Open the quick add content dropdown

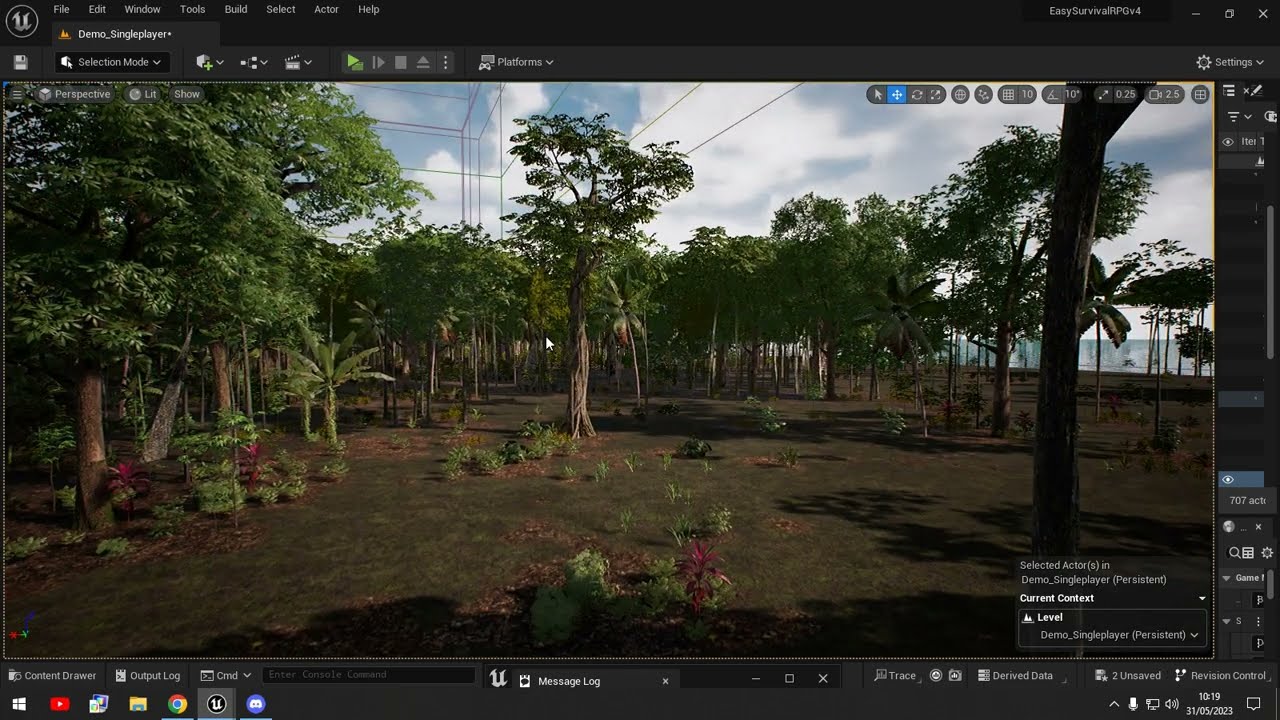pyautogui.click(x=210, y=62)
